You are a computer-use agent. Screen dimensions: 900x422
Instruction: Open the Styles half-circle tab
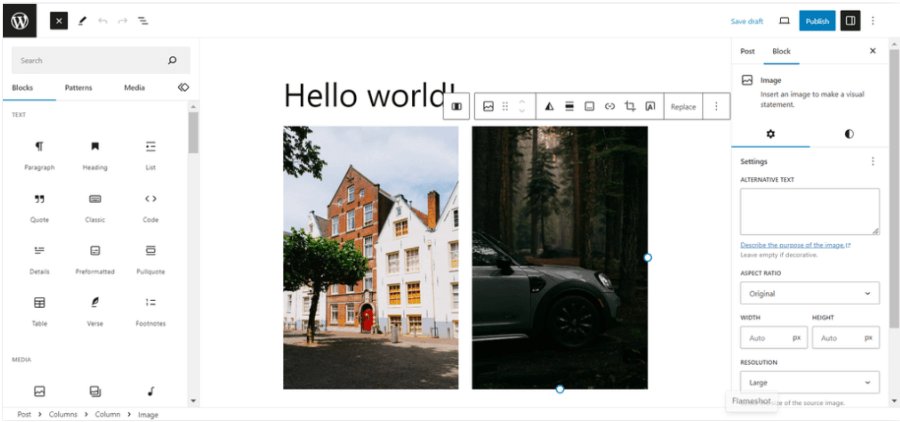849,134
